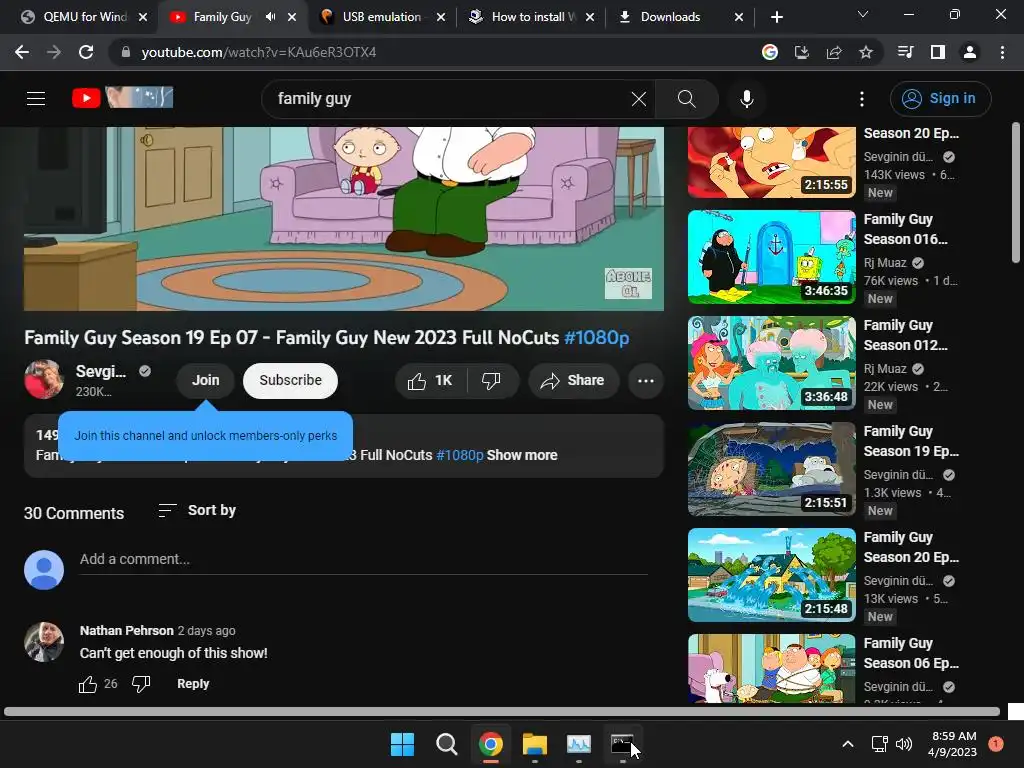Click the Add a comment field
1024x768 pixels.
tap(364, 560)
